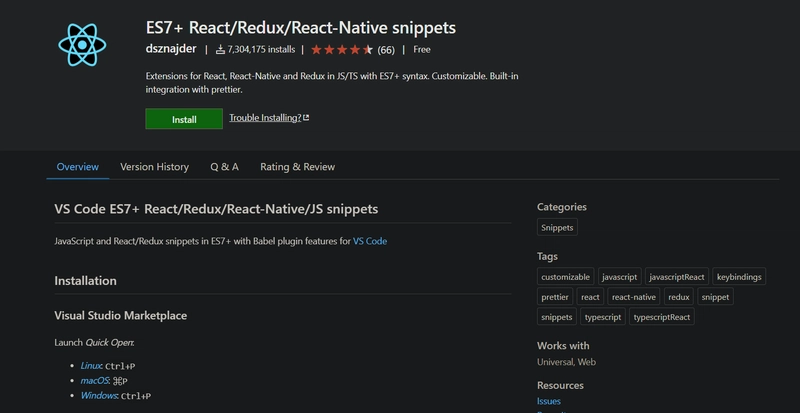The height and width of the screenshot is (413, 800).
Task: Click the macOS quick open link
Action: point(95,381)
